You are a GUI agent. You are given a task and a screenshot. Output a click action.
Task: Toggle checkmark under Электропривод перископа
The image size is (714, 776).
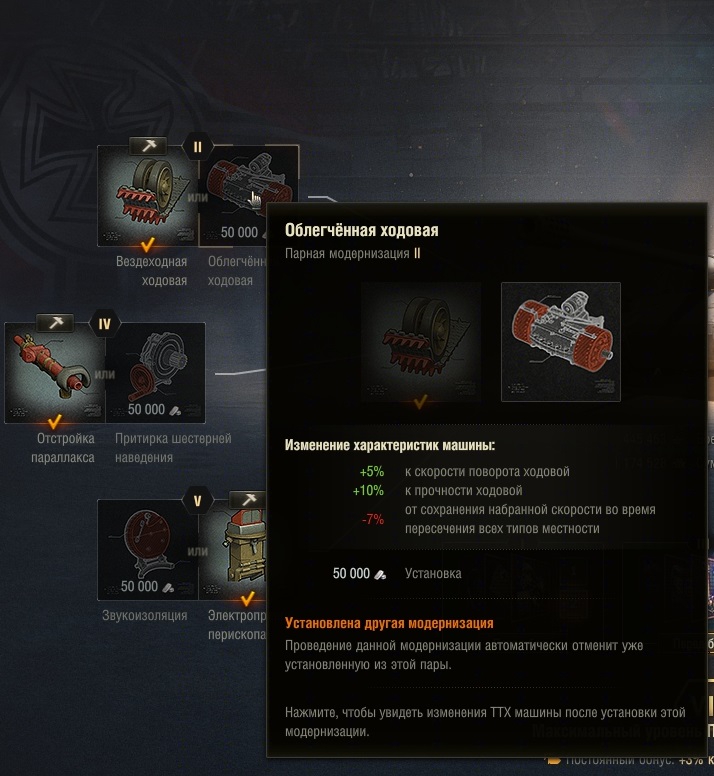click(x=247, y=598)
